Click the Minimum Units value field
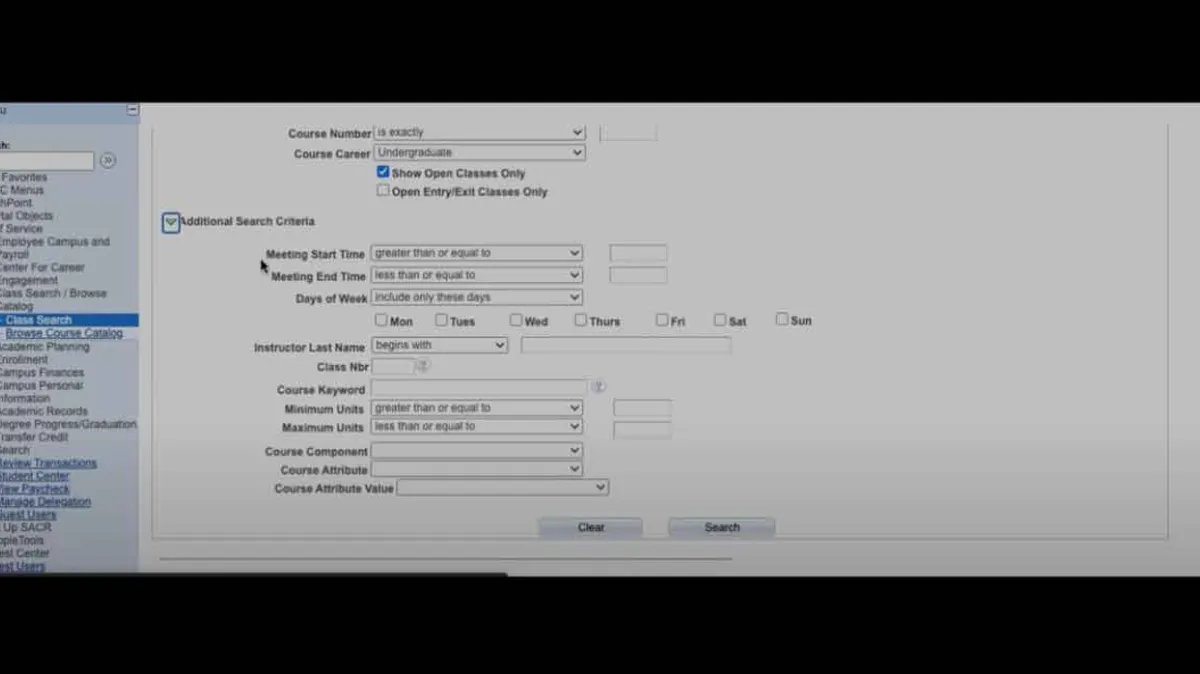The image size is (1200, 674). click(642, 408)
